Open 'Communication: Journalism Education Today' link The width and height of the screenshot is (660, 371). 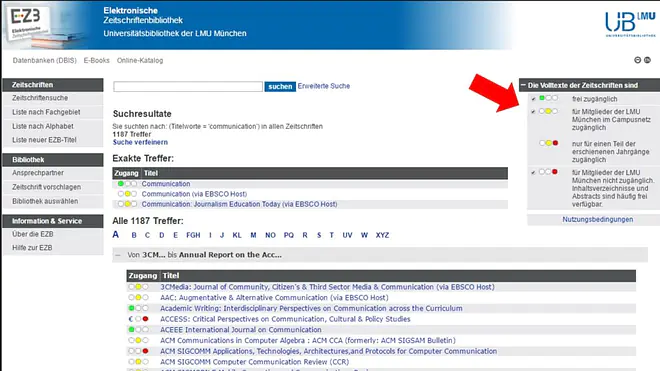pos(240,204)
